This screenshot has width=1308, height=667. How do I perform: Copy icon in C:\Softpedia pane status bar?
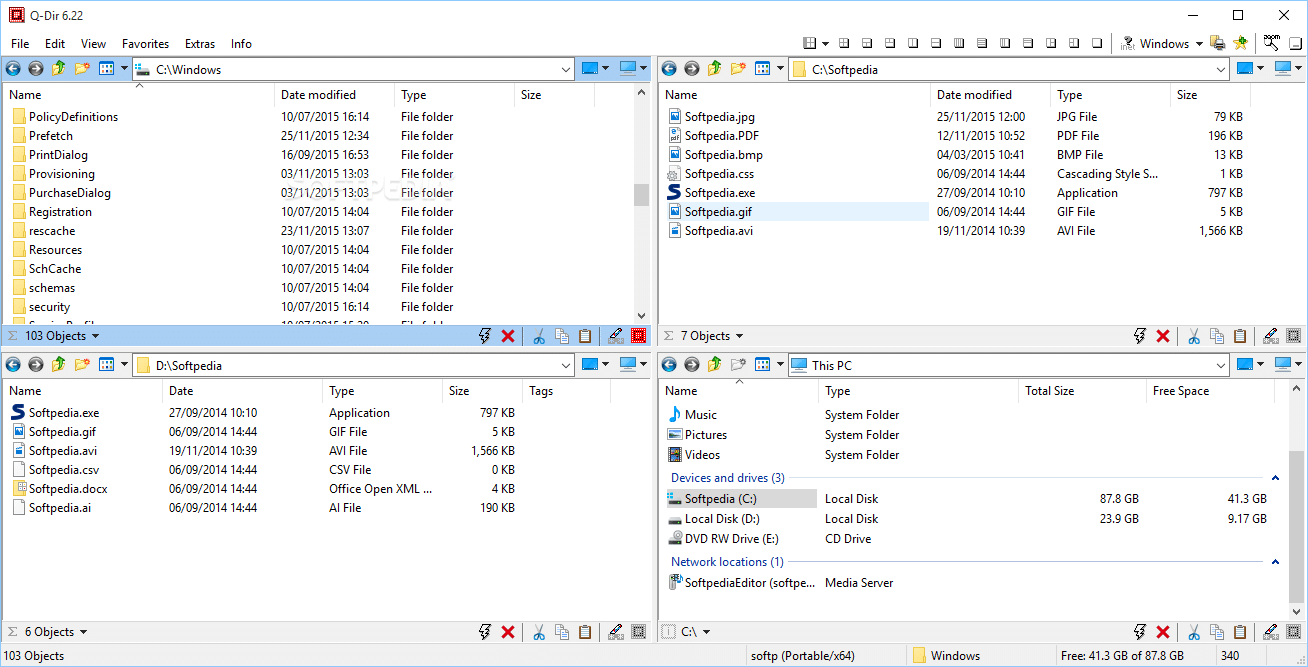tap(1217, 336)
